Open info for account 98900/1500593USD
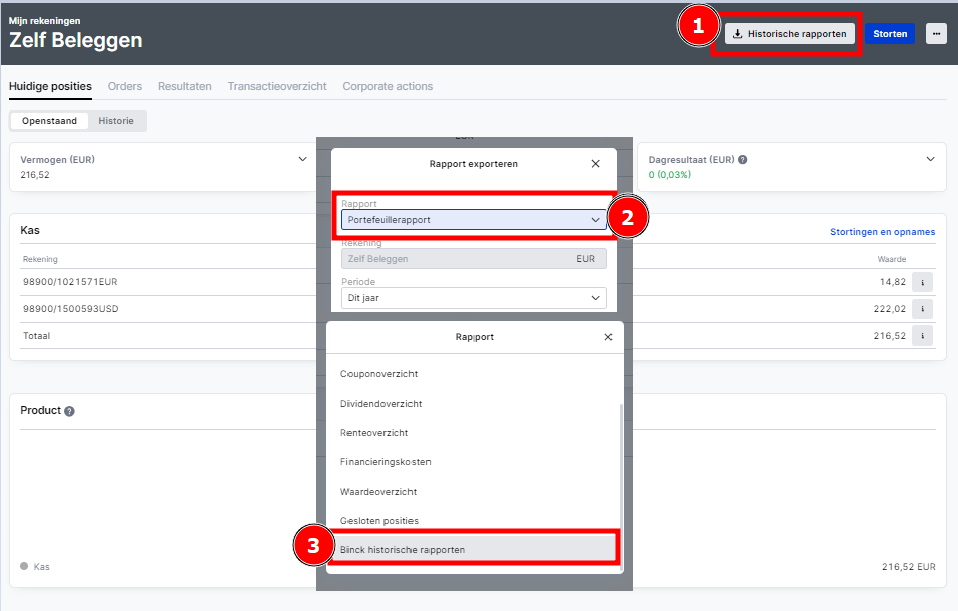 coord(922,309)
